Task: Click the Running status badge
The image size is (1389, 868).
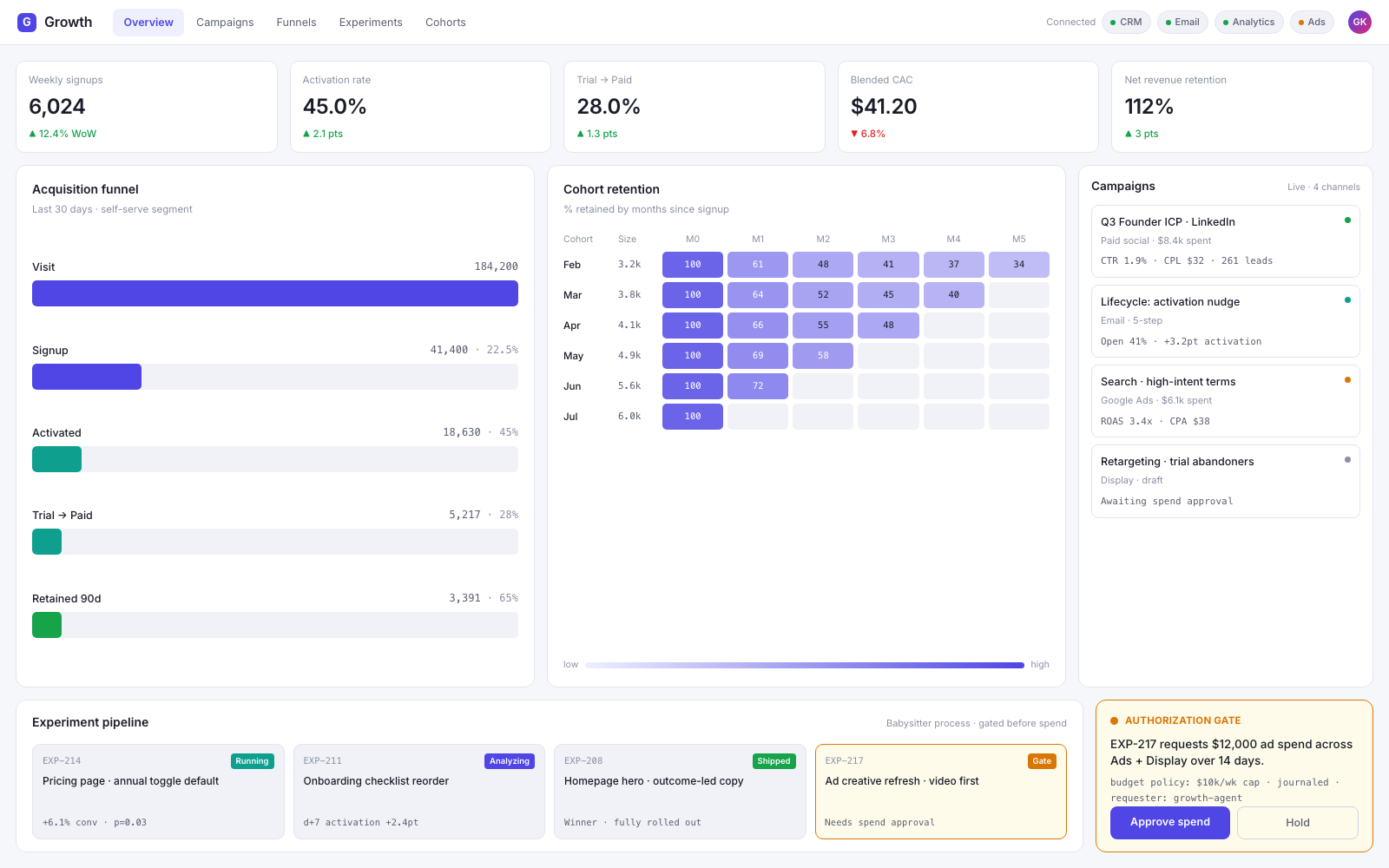Action: 252,761
